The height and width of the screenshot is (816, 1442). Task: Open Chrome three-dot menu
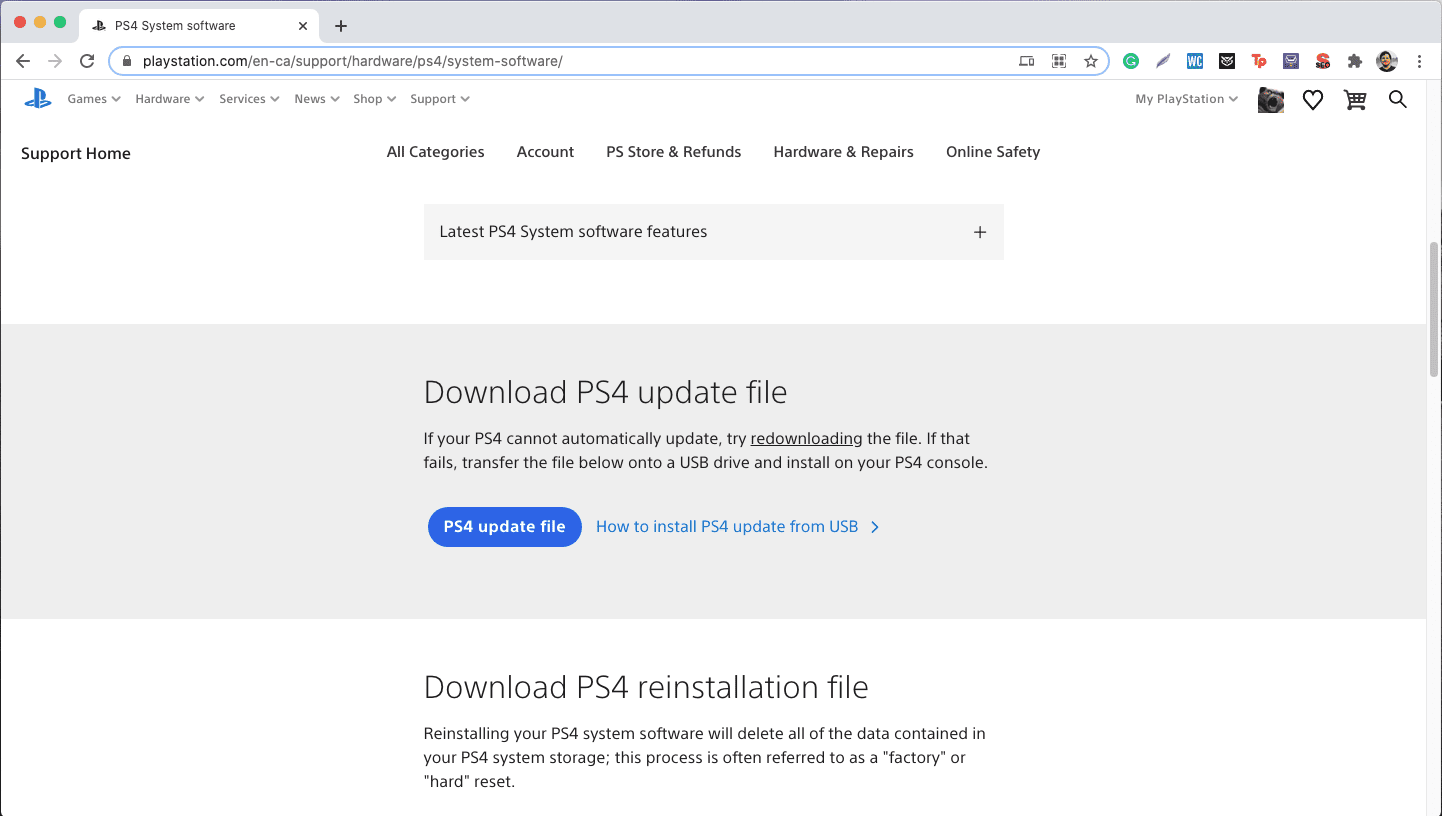pyautogui.click(x=1420, y=61)
